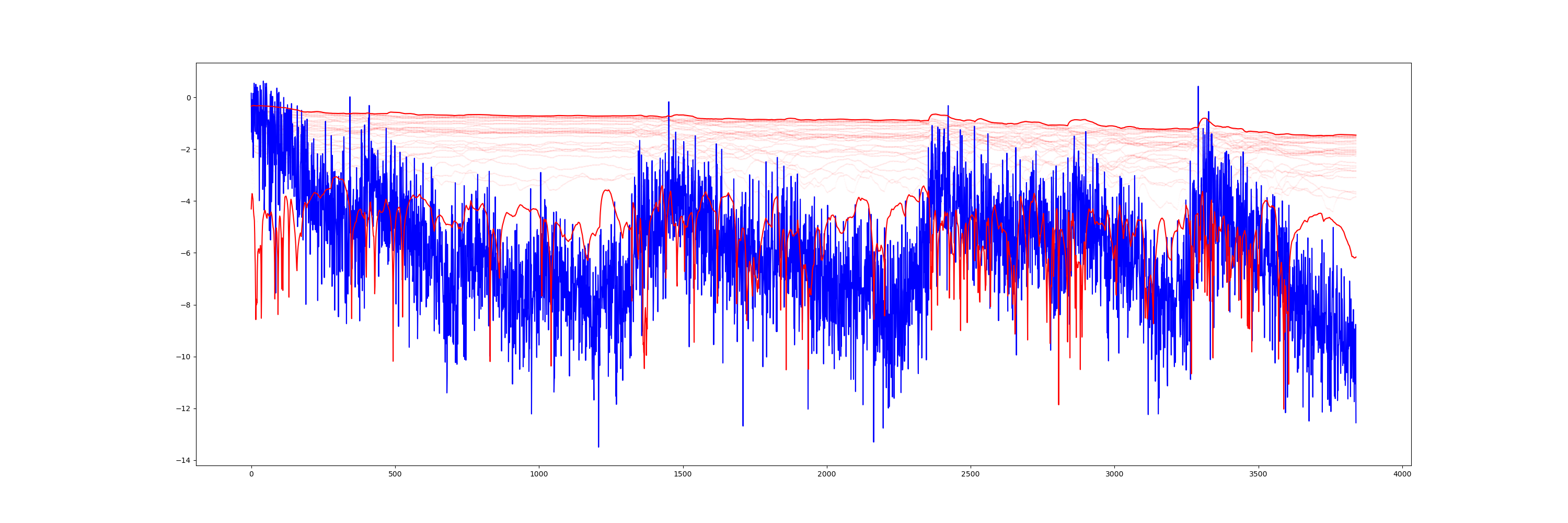
Task: Click the x-axis tick label 500
Action: click(395, 474)
